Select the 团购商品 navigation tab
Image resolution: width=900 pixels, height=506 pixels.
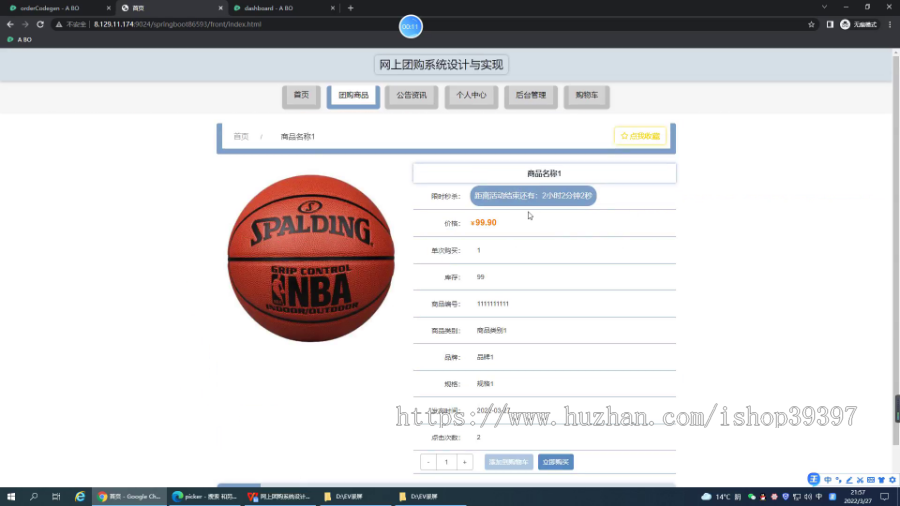(x=353, y=96)
